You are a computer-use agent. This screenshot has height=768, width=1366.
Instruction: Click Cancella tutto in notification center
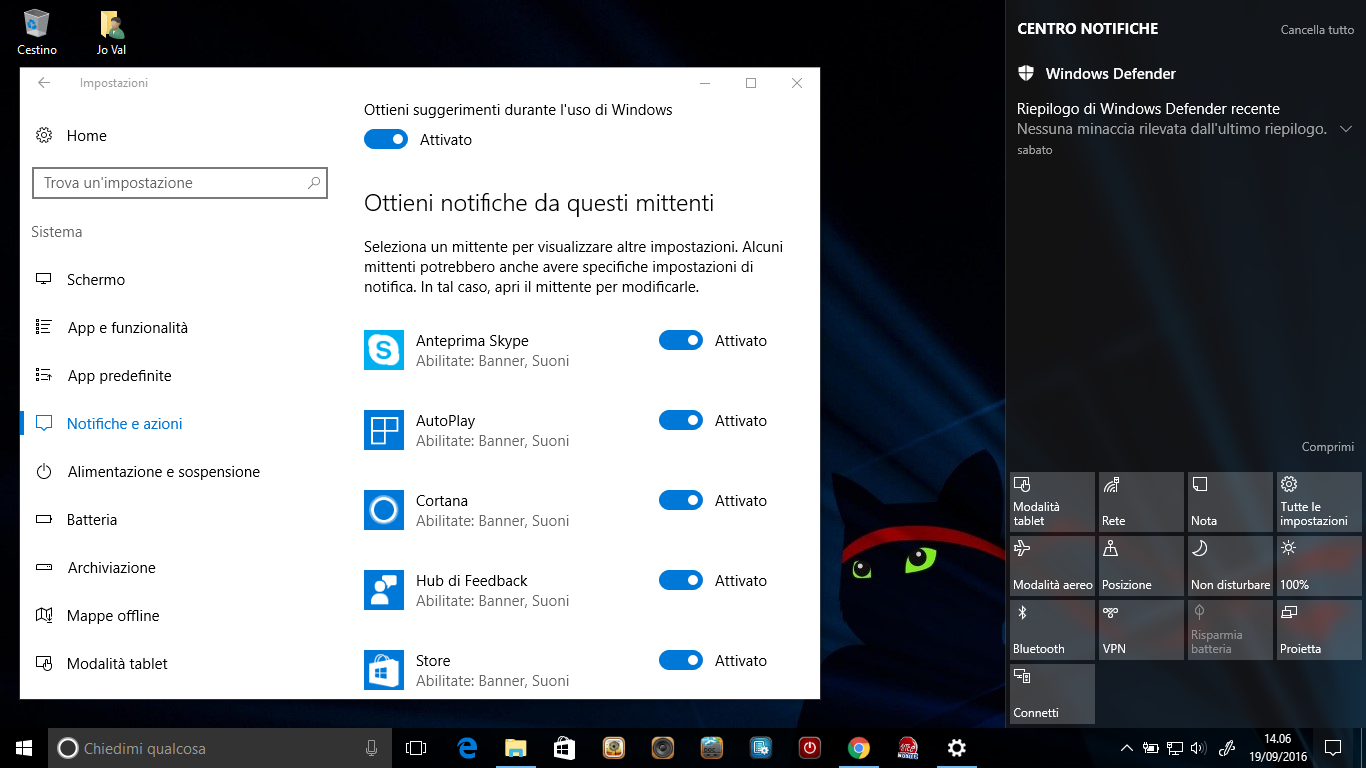click(x=1317, y=30)
